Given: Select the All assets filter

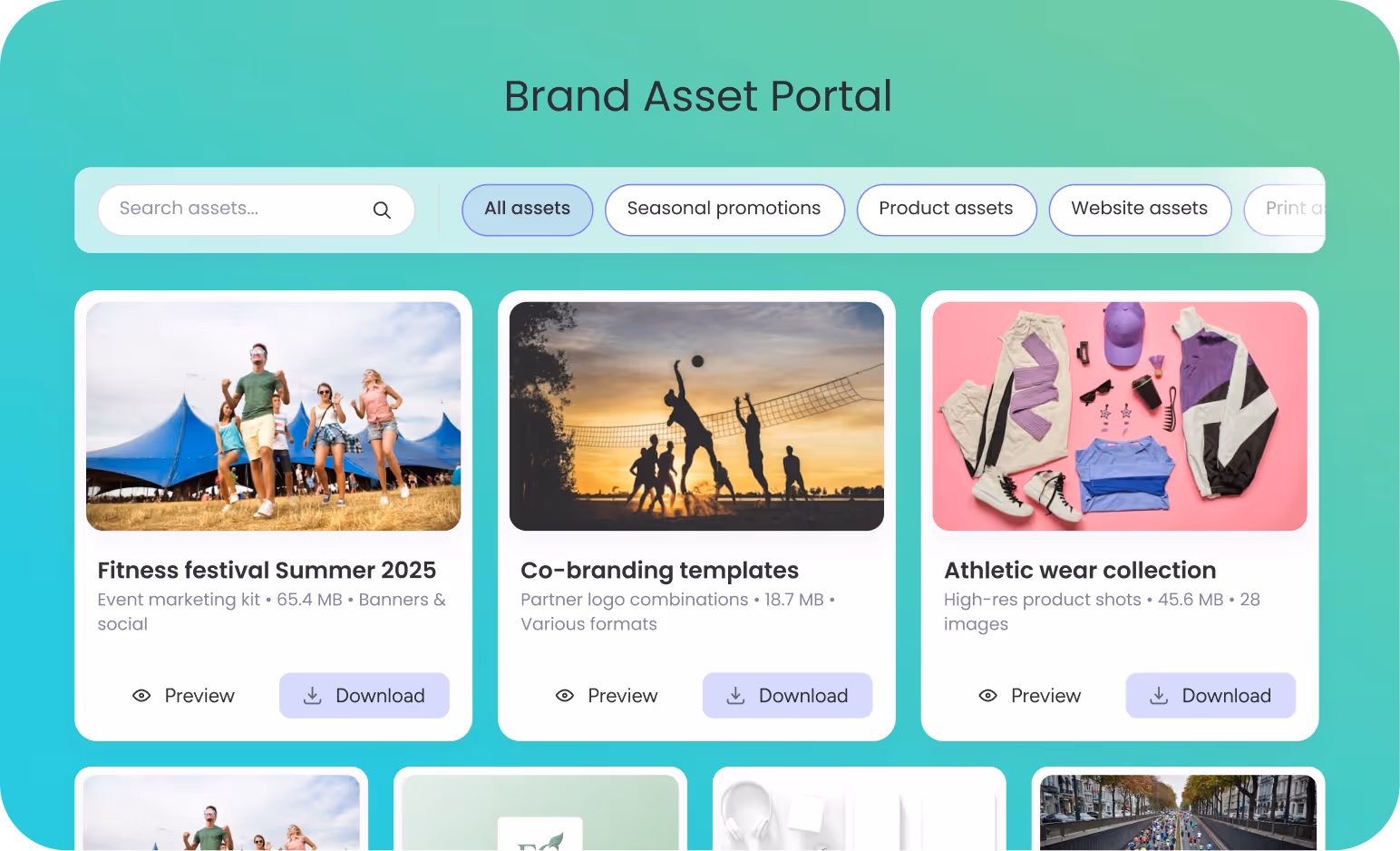Looking at the screenshot, I should pyautogui.click(x=528, y=210).
